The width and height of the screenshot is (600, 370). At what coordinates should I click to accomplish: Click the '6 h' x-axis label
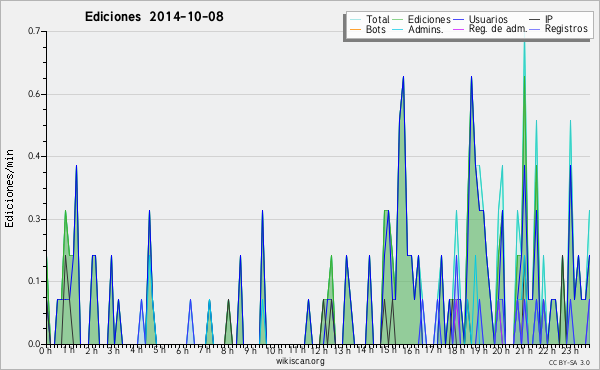(x=182, y=350)
